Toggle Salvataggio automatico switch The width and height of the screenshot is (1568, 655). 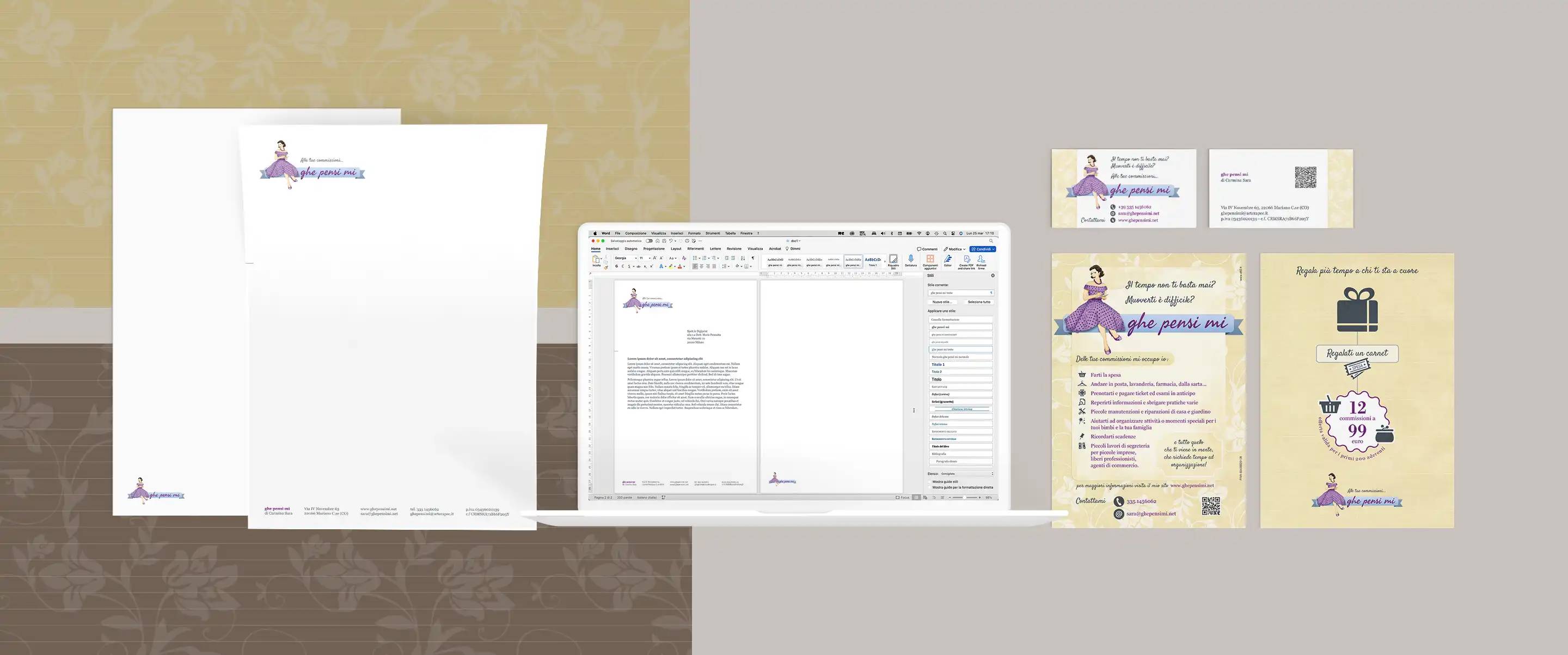[x=650, y=241]
